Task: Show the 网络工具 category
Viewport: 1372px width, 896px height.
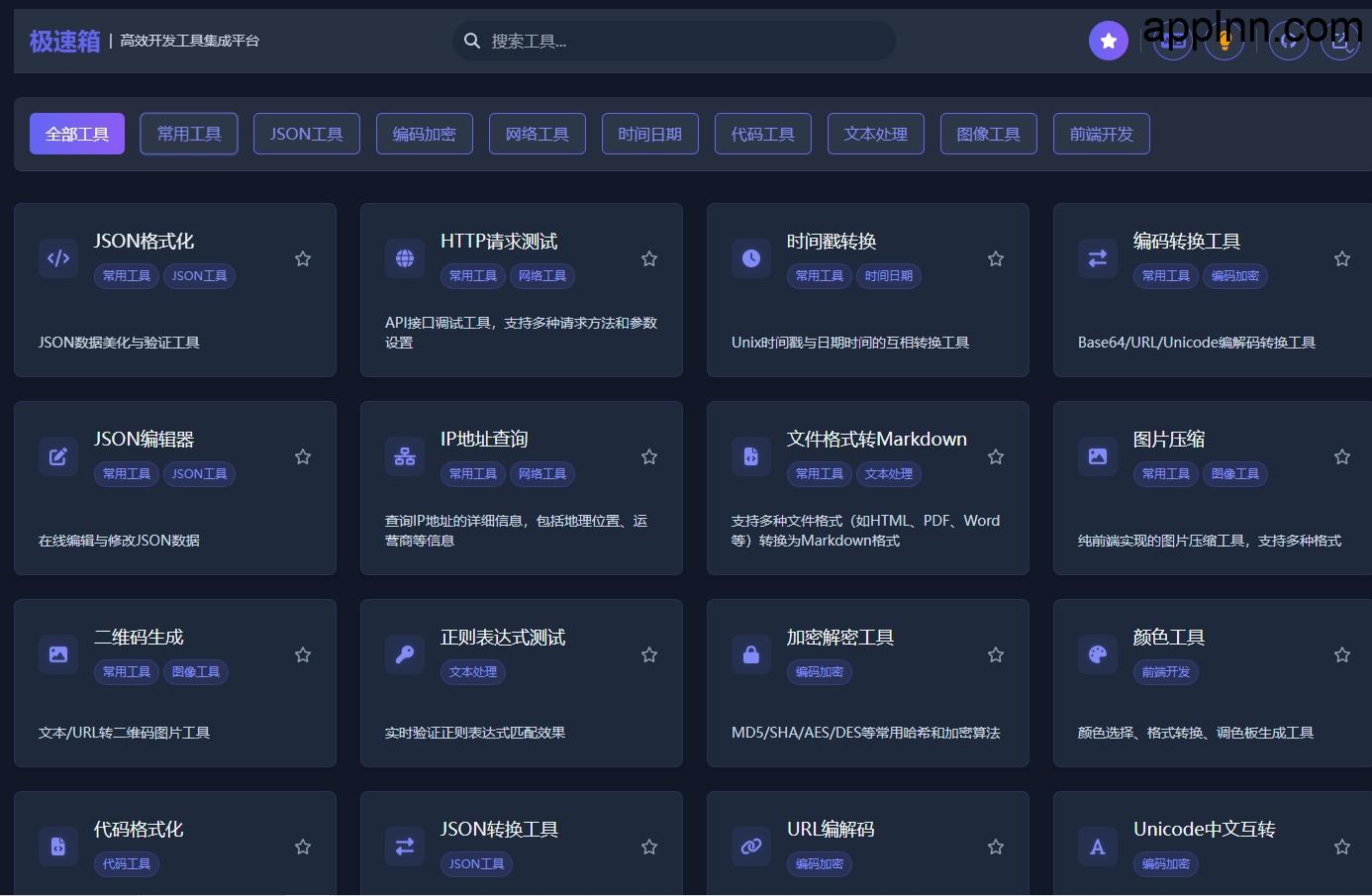Action: click(538, 134)
